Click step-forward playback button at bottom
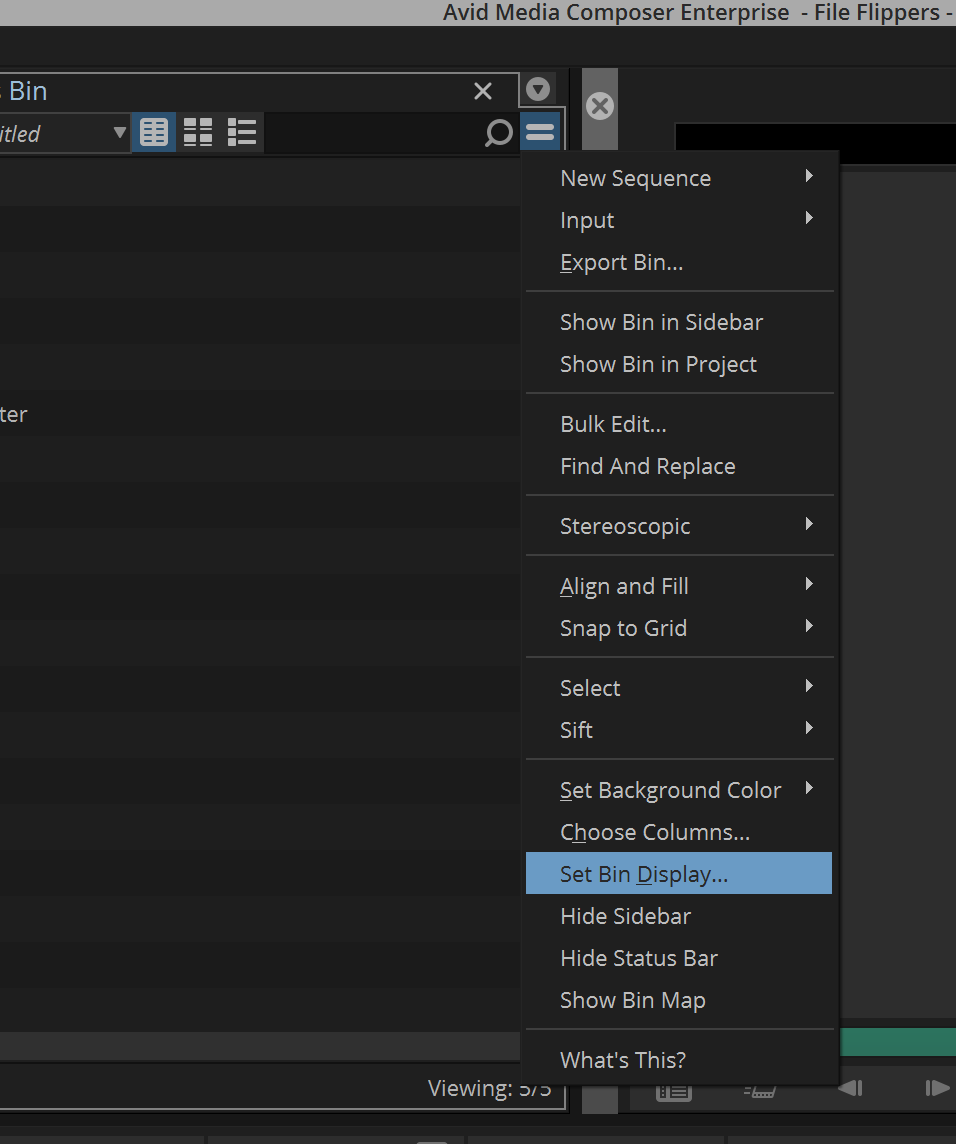Viewport: 956px width, 1144px height. 937,1089
